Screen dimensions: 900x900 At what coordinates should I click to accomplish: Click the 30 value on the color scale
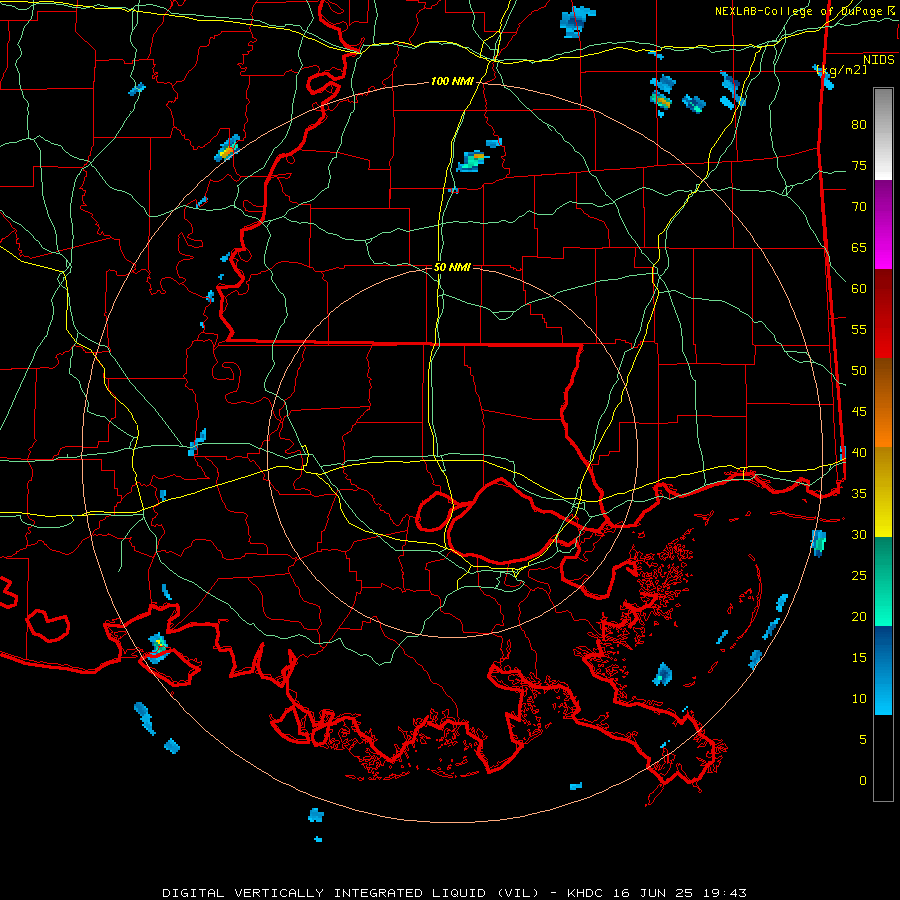pos(859,535)
